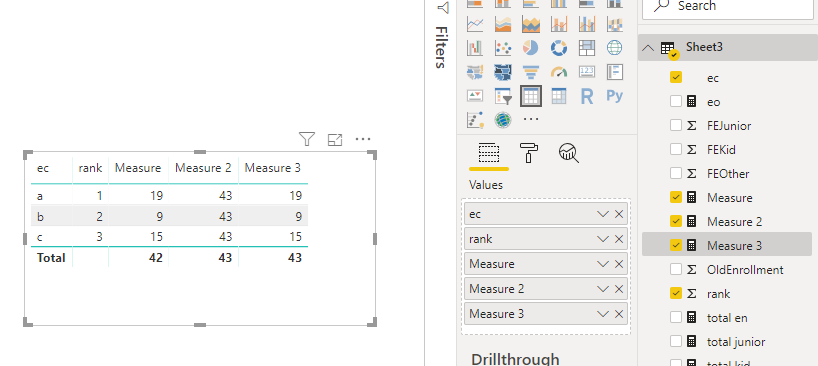818x366 pixels.
Task: Open dropdown for Measure in Values
Action: pyautogui.click(x=603, y=264)
